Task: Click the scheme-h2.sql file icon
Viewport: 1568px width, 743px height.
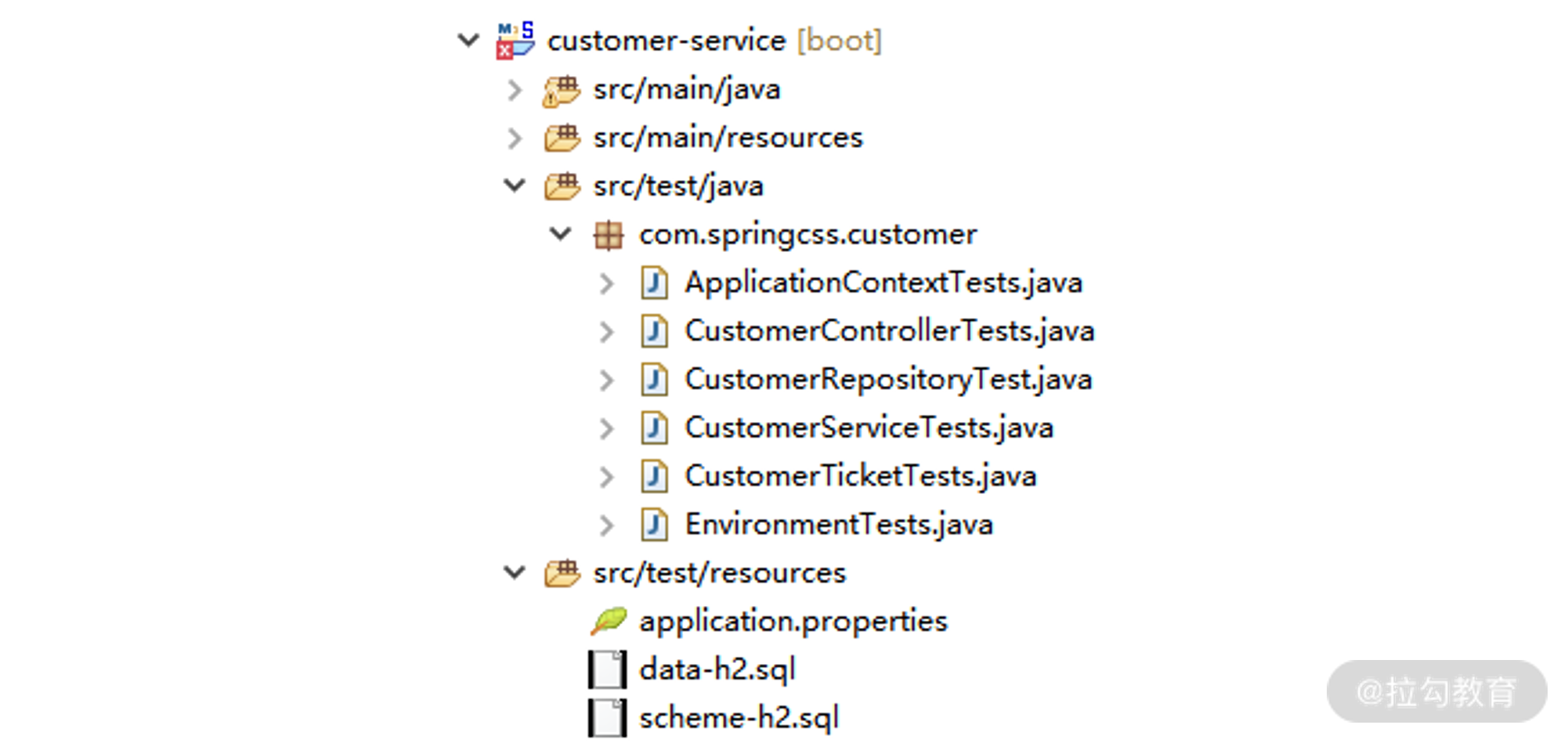Action: click(x=608, y=718)
